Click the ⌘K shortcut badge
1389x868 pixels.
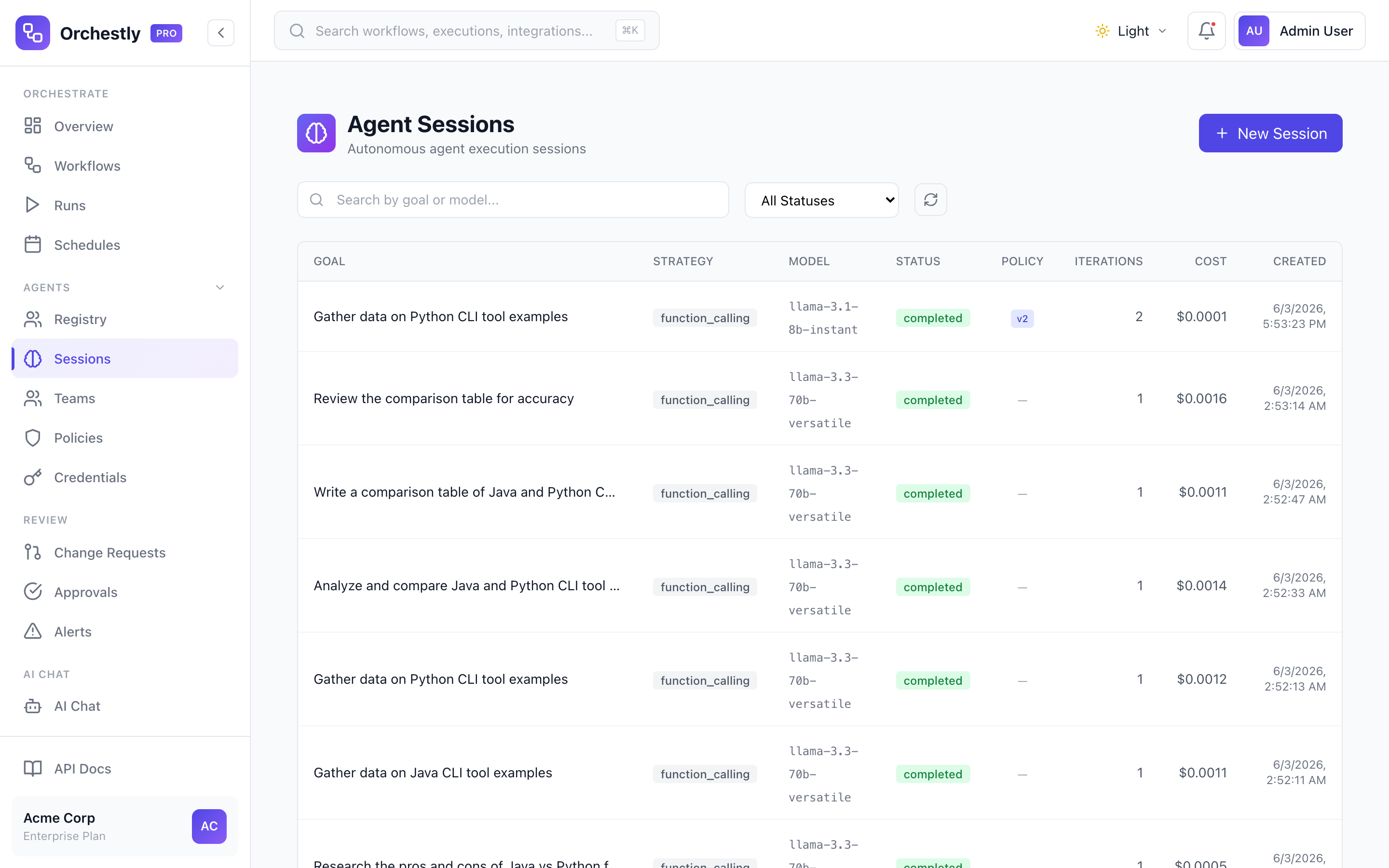click(x=630, y=30)
